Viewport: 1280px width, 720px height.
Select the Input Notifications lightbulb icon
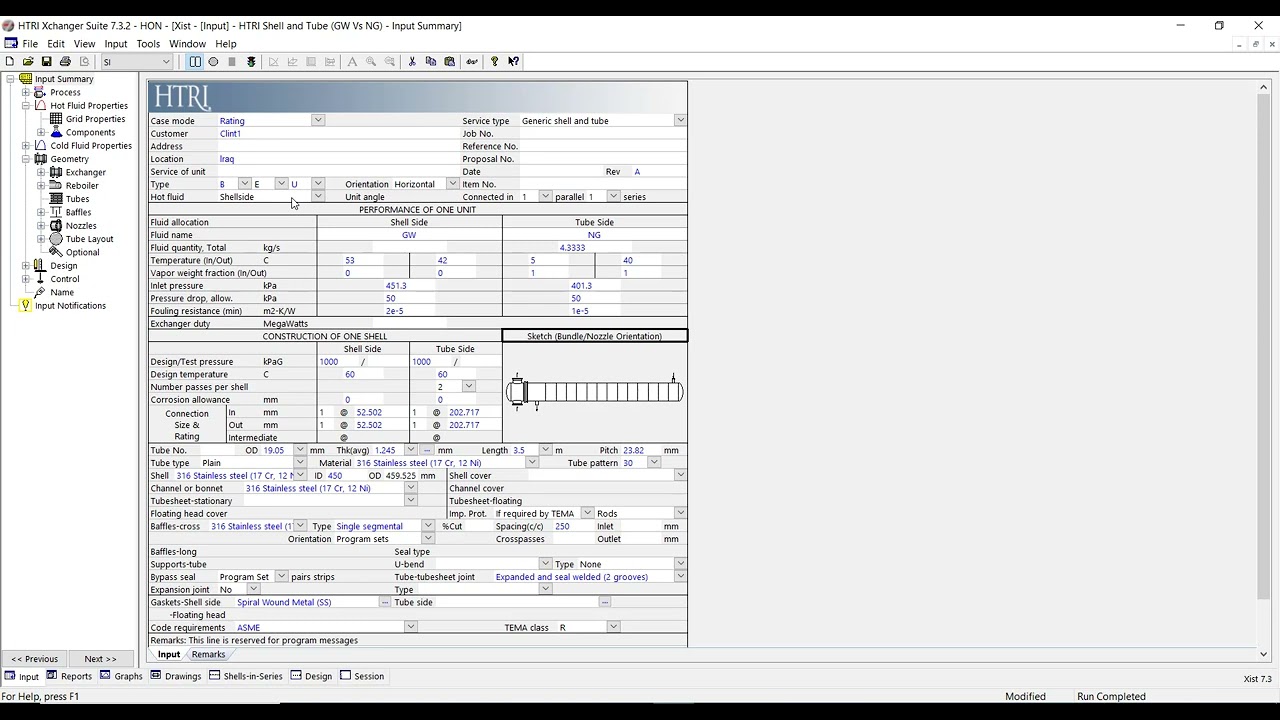click(x=25, y=306)
